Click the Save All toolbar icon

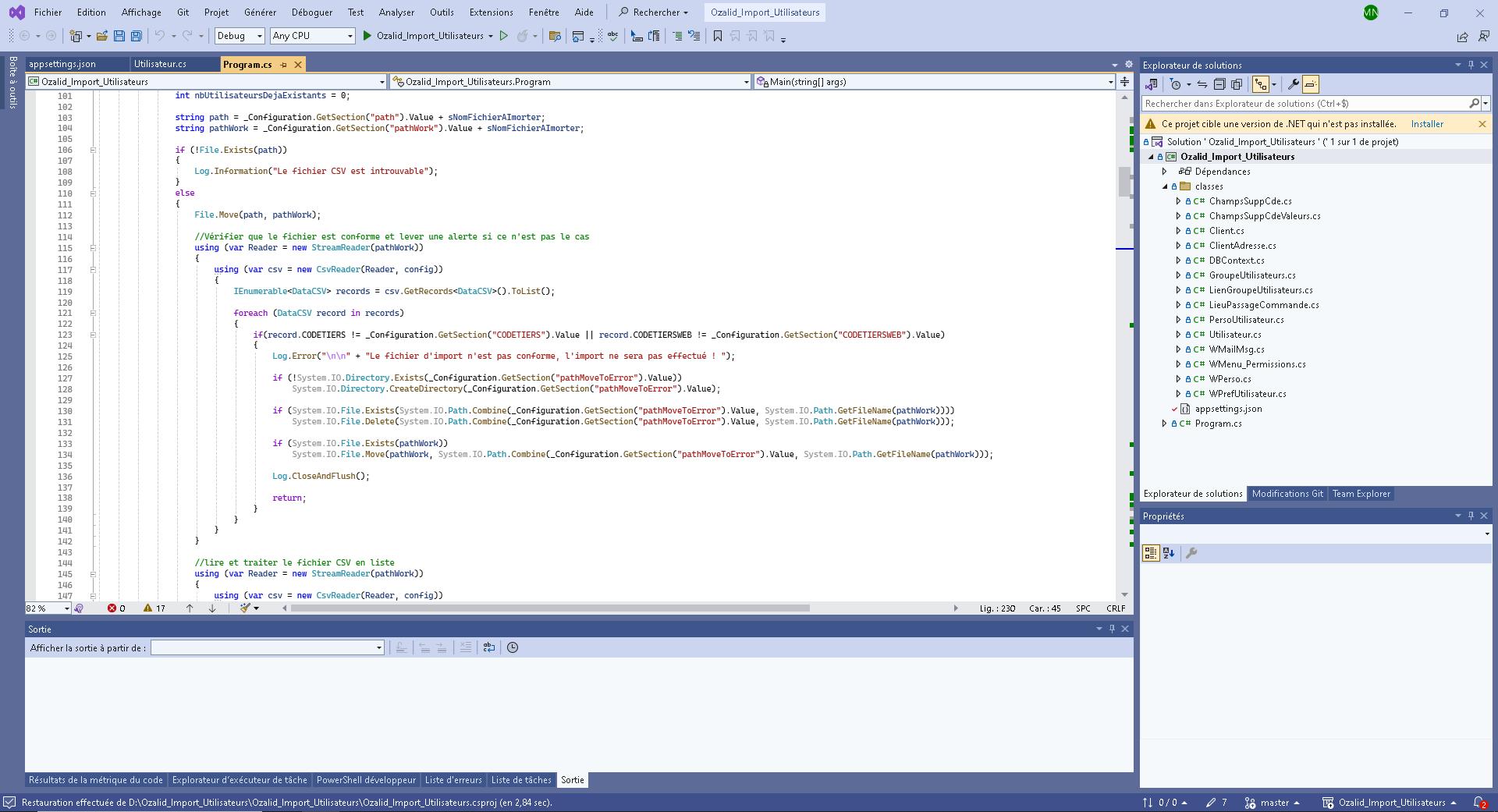pos(136,36)
